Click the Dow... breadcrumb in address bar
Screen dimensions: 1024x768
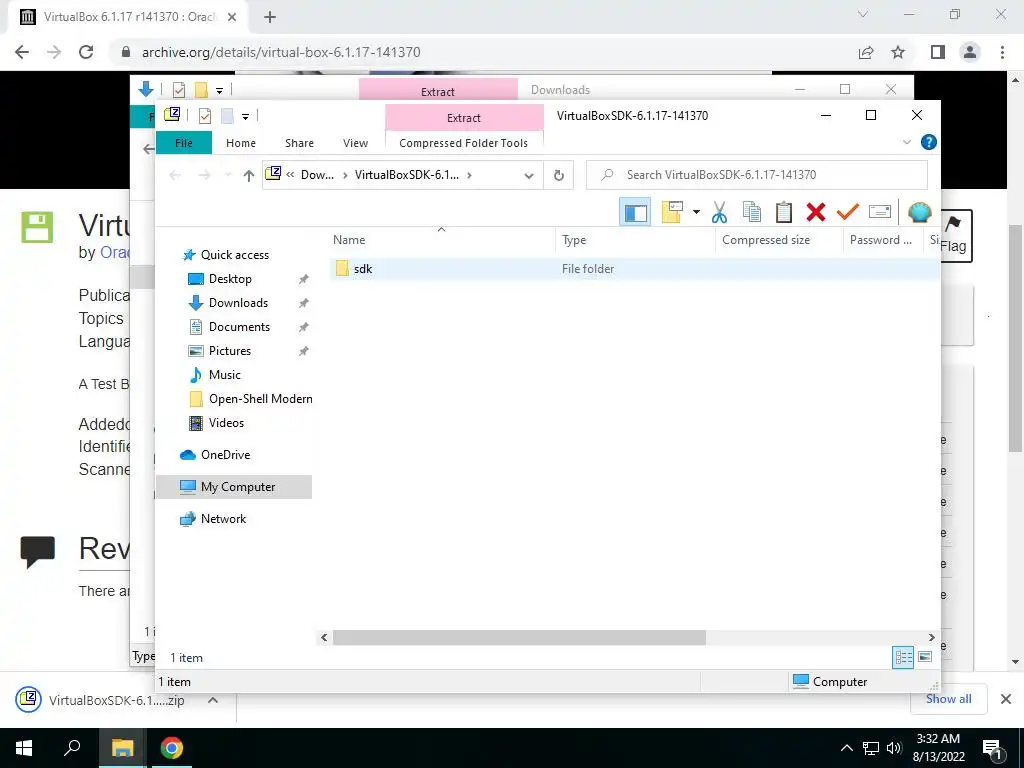(317, 175)
